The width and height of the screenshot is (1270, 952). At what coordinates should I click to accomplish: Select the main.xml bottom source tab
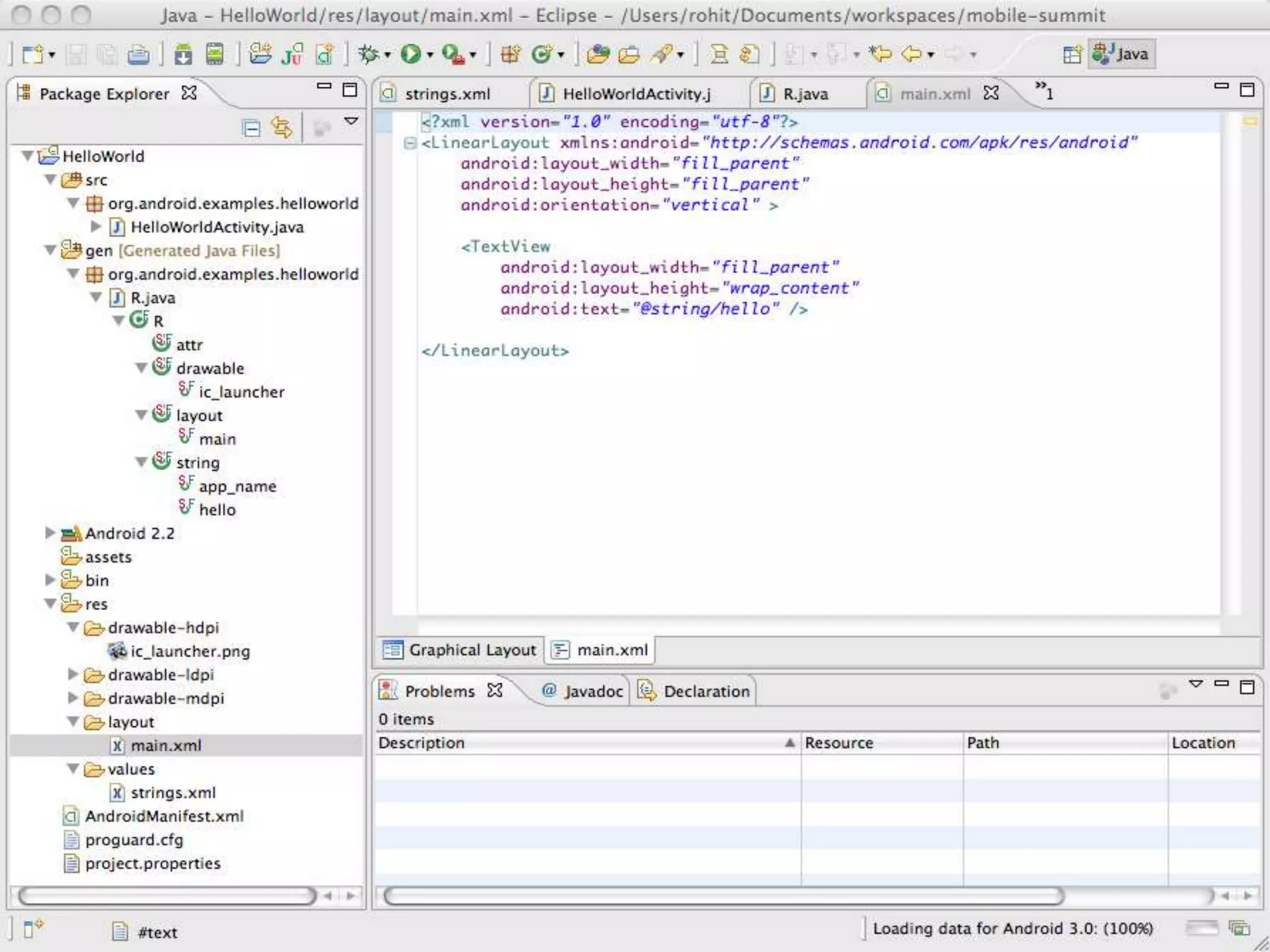tap(600, 650)
